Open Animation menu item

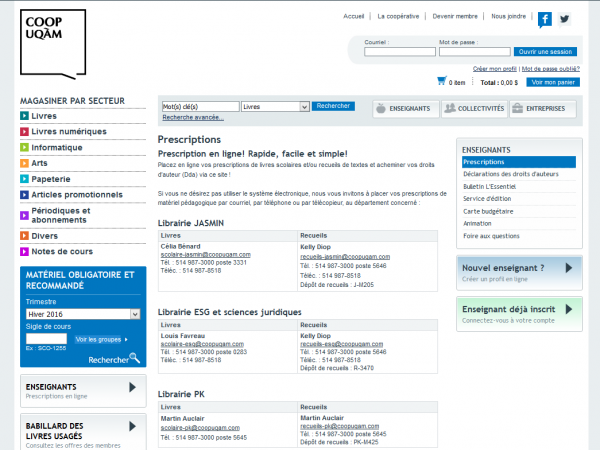coord(477,223)
